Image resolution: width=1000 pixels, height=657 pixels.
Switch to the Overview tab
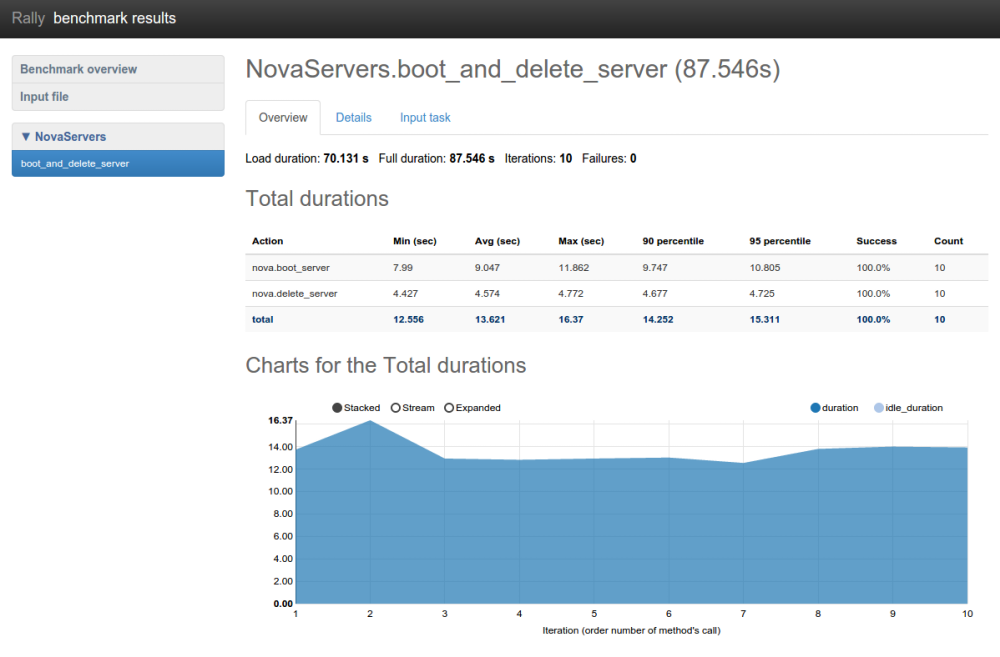pyautogui.click(x=283, y=118)
